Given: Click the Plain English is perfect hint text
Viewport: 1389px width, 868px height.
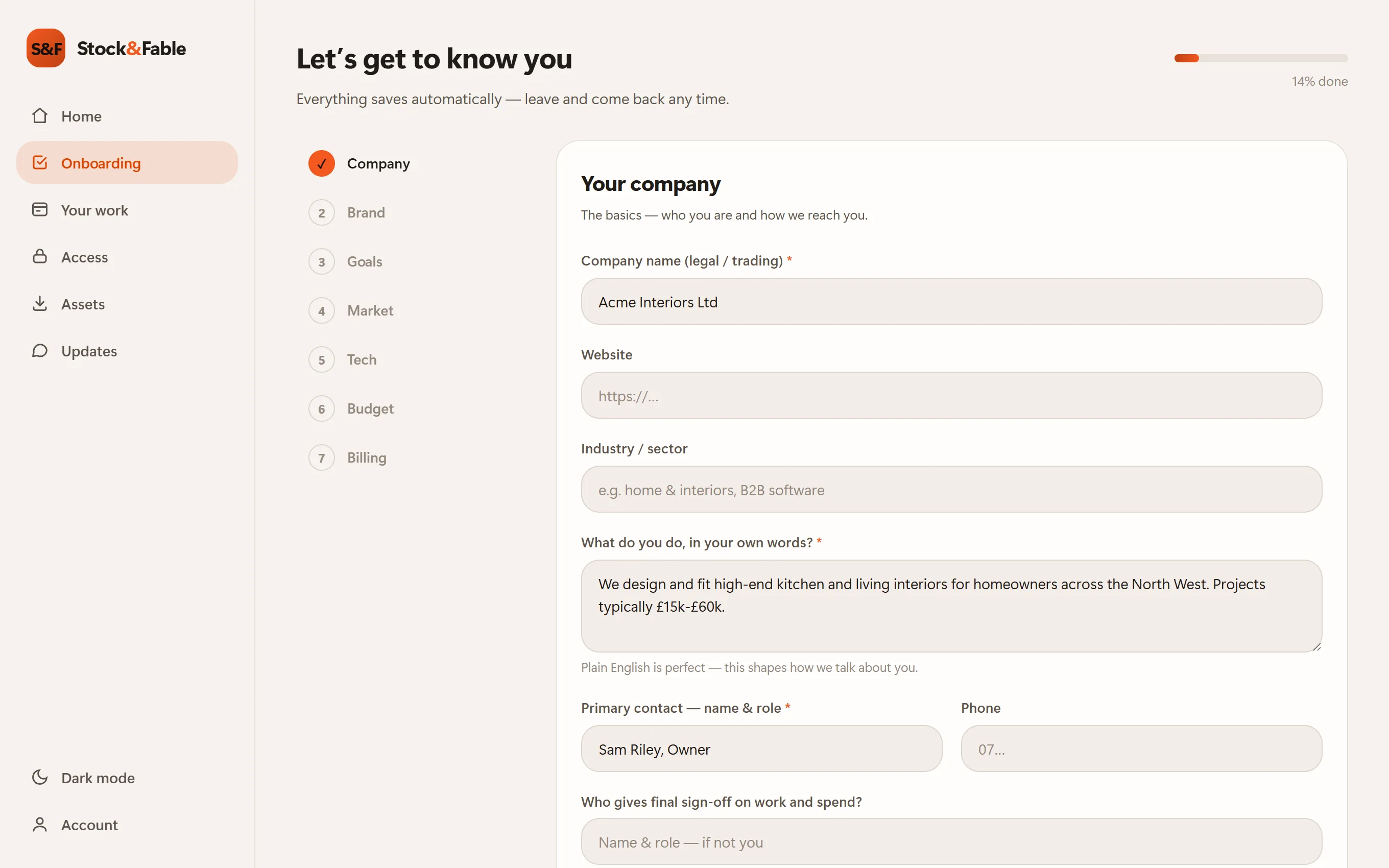Looking at the screenshot, I should [x=749, y=668].
